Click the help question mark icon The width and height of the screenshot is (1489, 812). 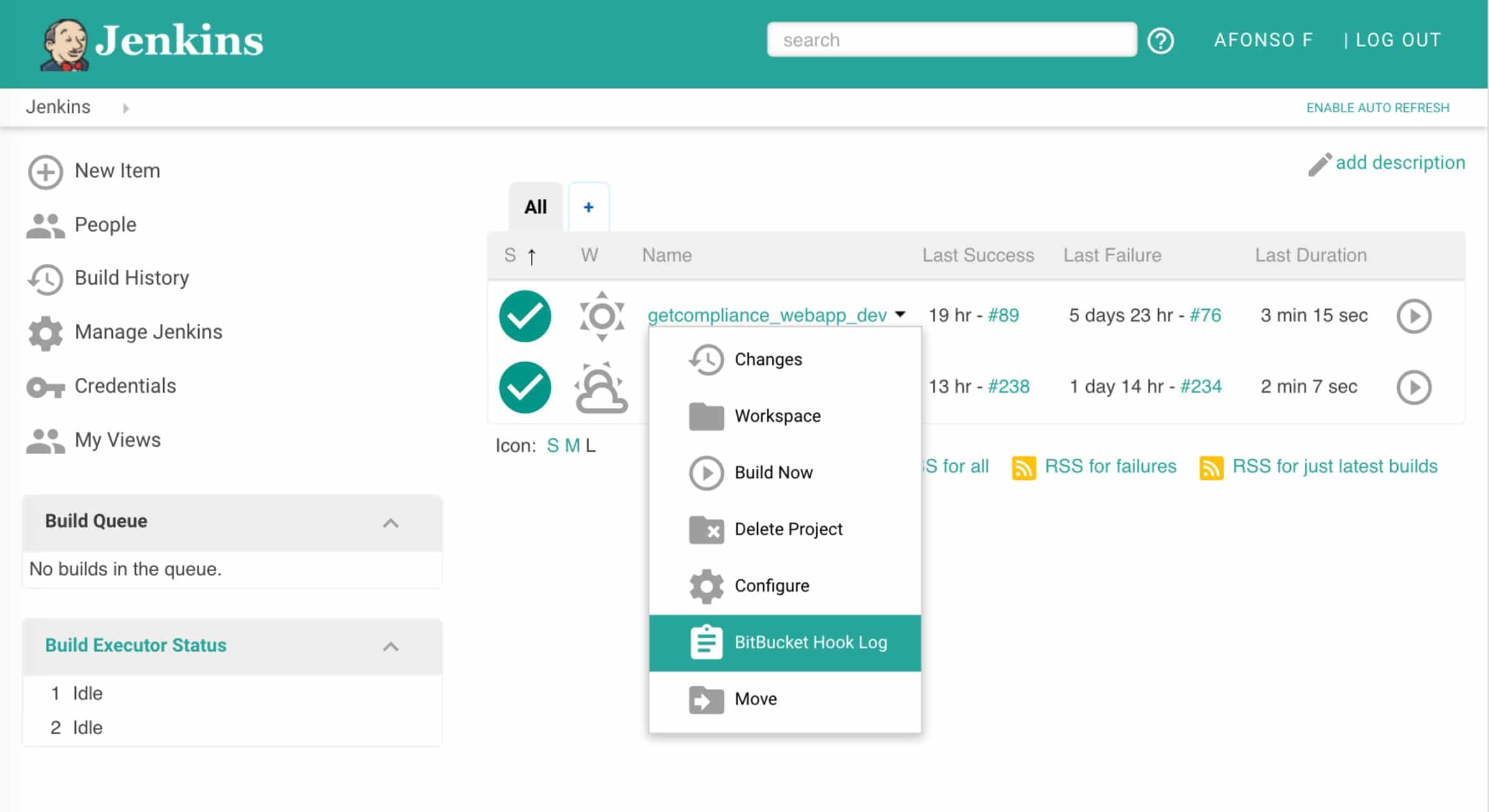(x=1162, y=40)
